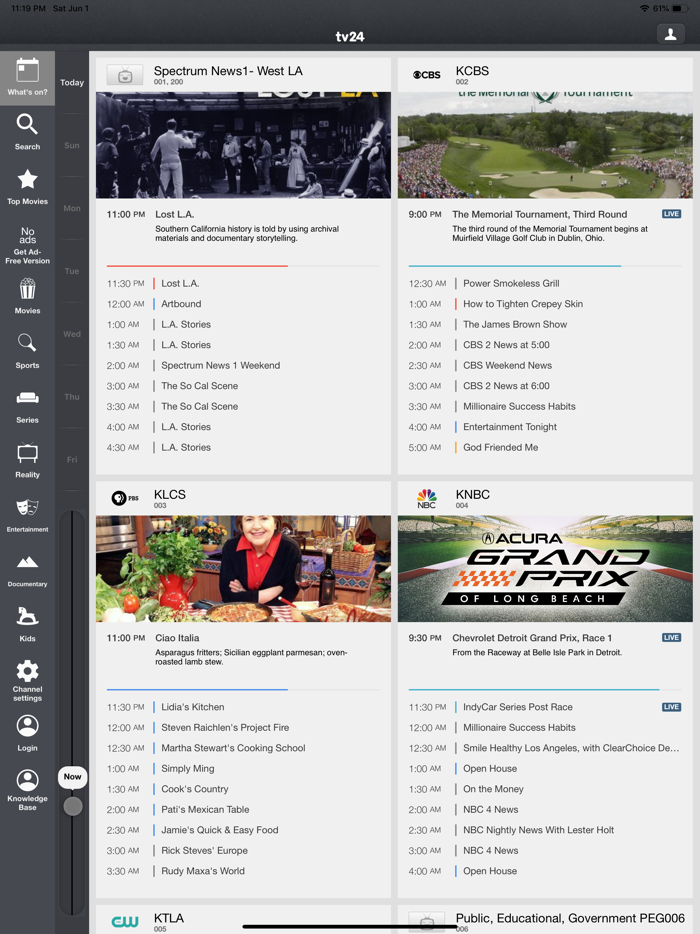Tap the Now label on timeline
This screenshot has height=934, width=700.
click(73, 777)
